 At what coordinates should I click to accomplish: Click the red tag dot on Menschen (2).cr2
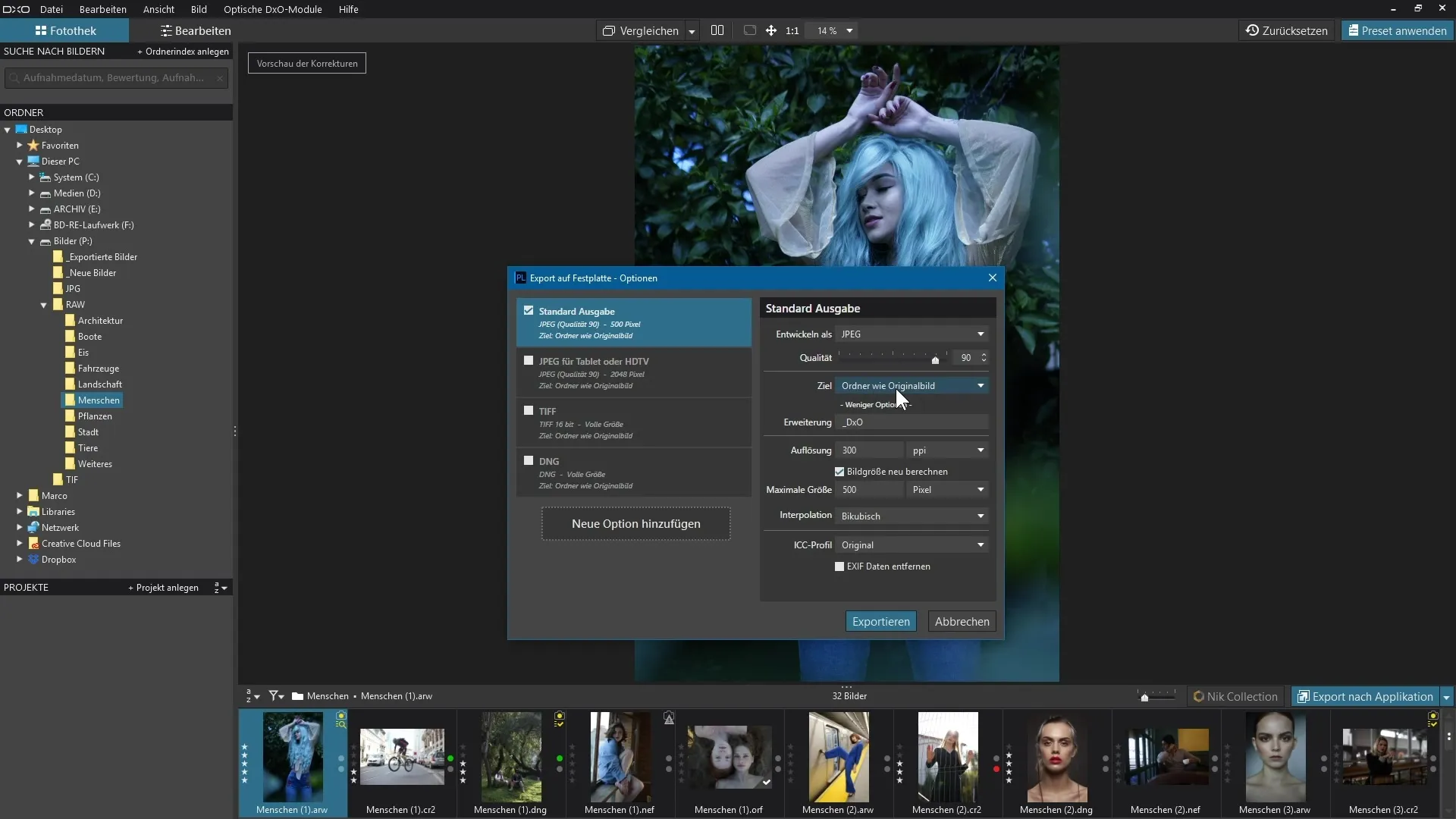pos(996,769)
